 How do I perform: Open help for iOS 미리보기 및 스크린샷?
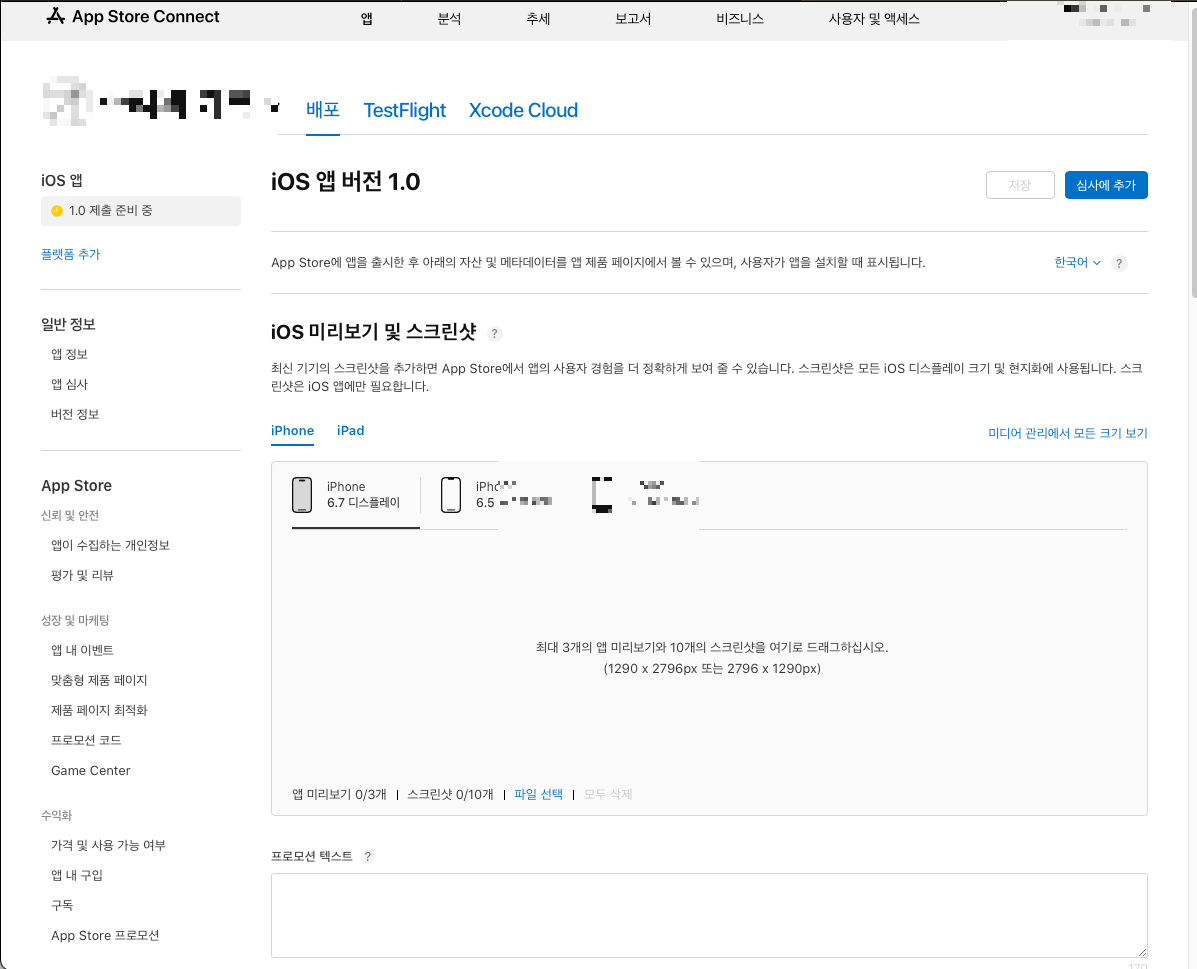[x=495, y=334]
